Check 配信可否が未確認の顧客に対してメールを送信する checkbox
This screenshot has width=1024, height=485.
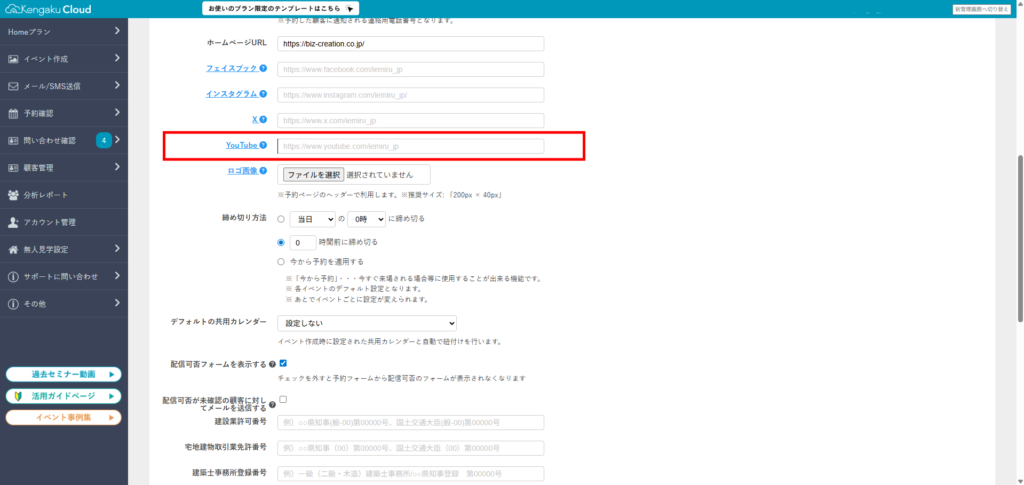[283, 399]
